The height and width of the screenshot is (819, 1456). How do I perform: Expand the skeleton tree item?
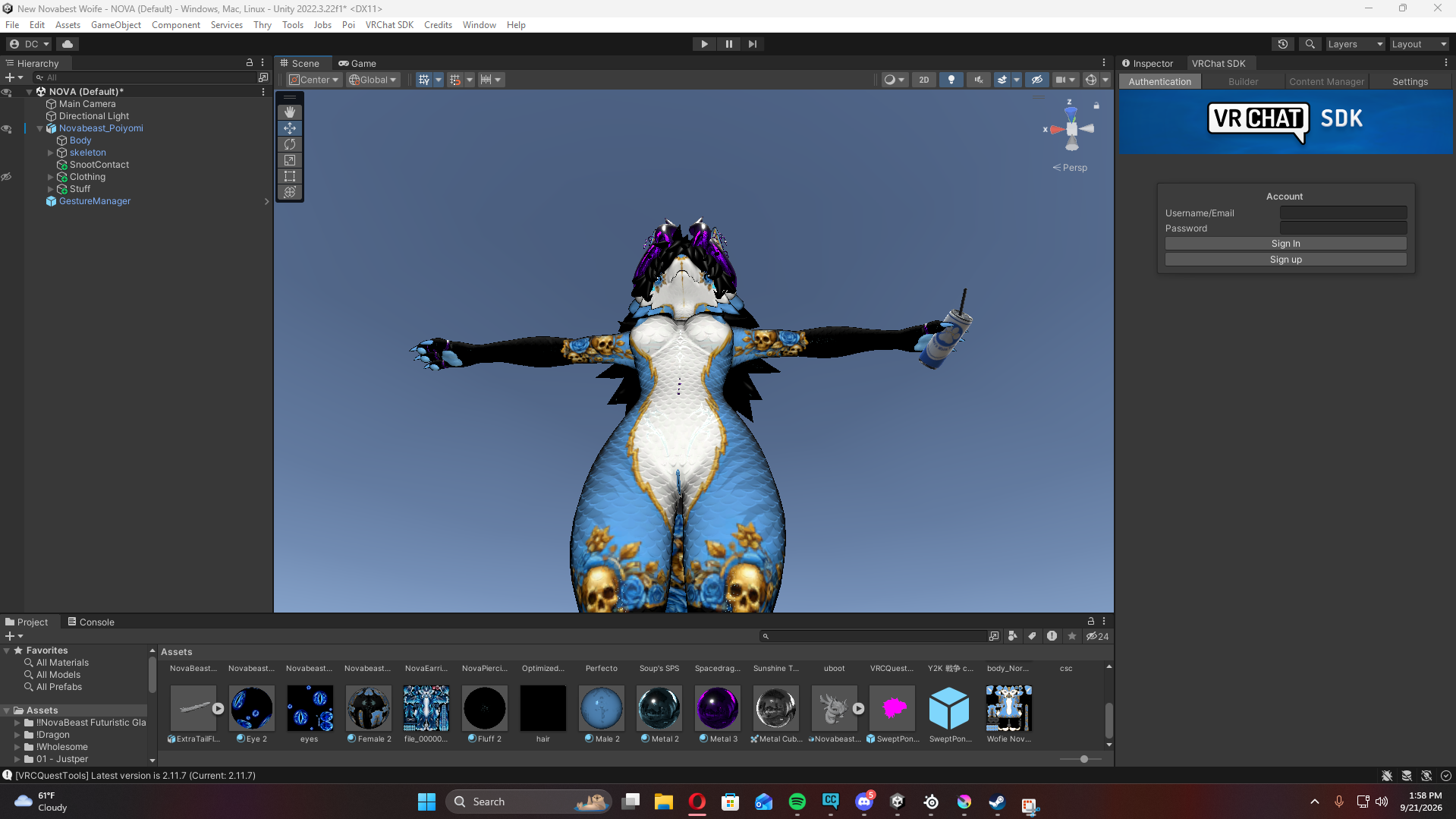(x=51, y=153)
